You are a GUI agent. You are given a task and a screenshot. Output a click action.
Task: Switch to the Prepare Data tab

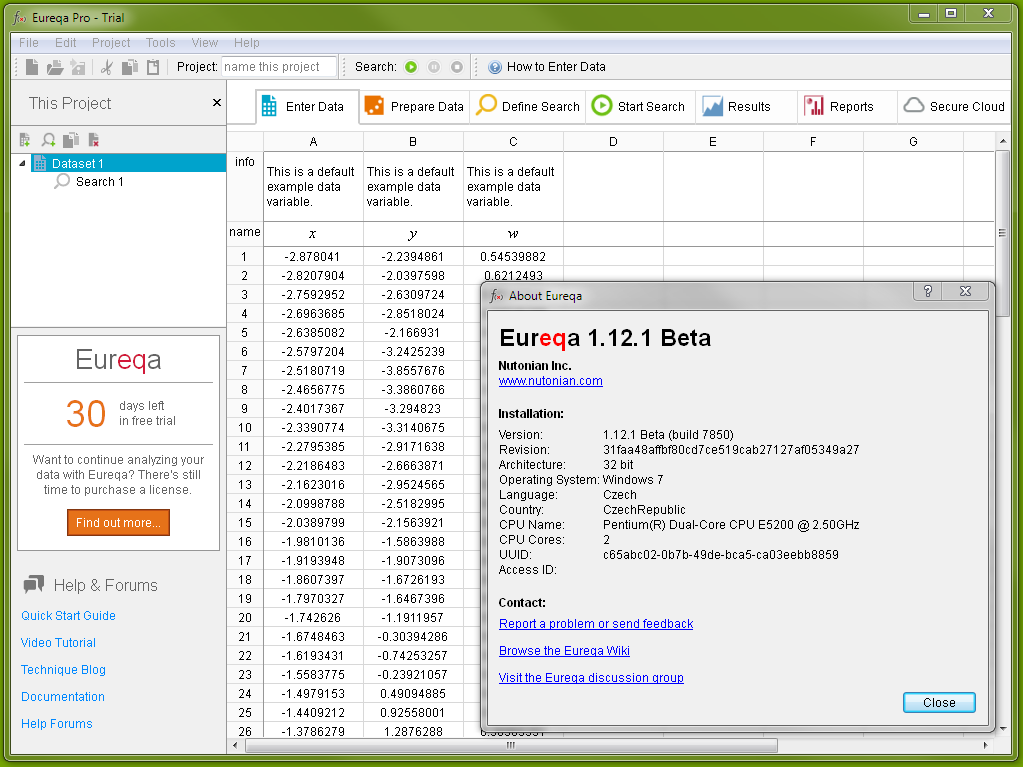coord(415,107)
